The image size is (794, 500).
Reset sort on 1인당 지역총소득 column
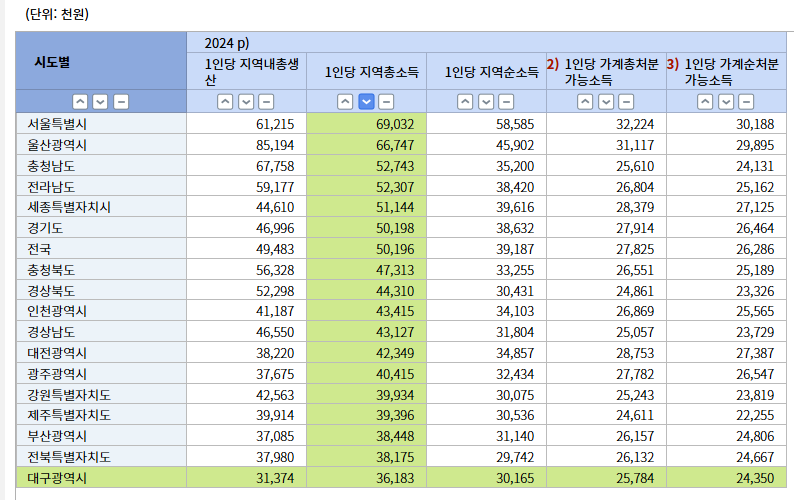tap(386, 101)
